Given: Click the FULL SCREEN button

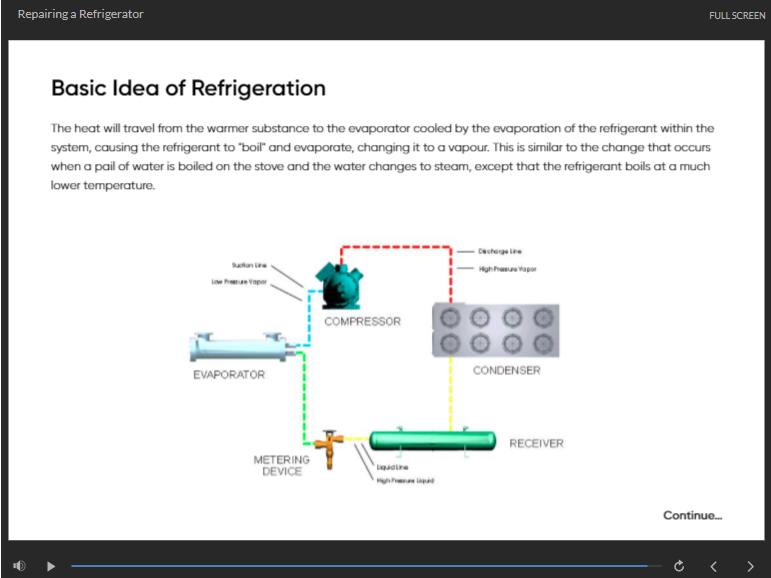Looking at the screenshot, I should click(737, 16).
